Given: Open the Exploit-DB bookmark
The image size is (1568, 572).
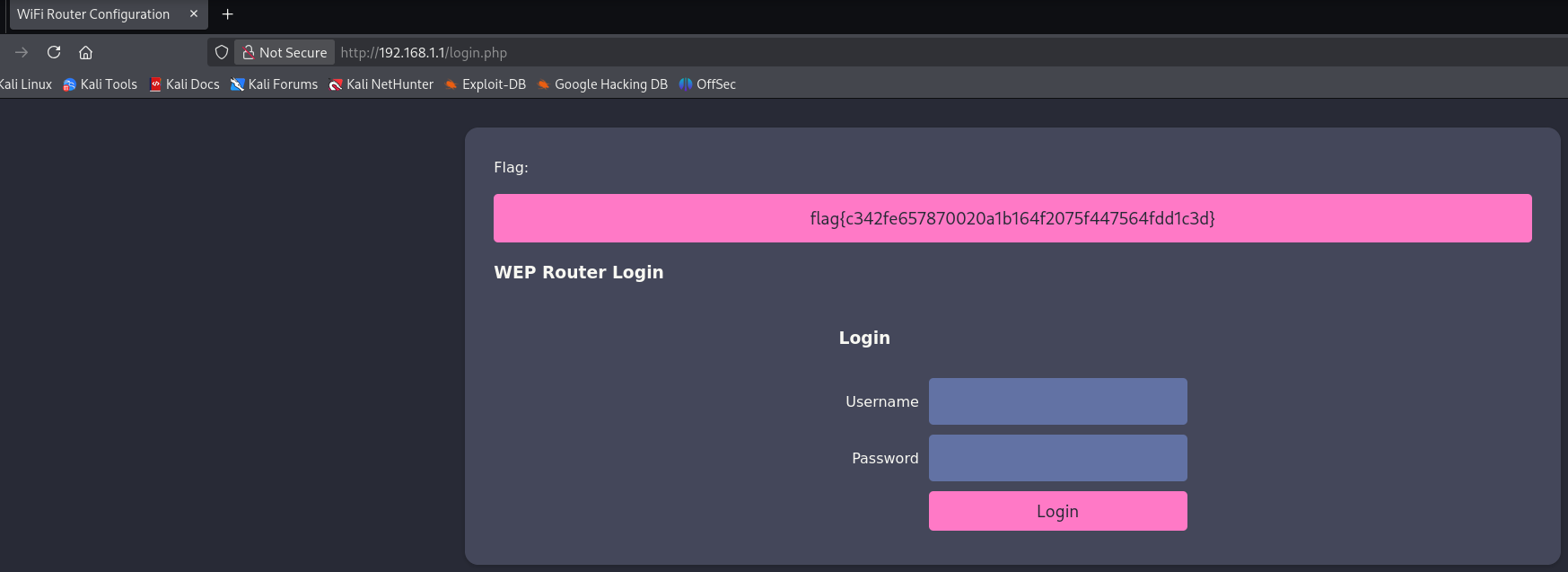Looking at the screenshot, I should [x=485, y=84].
